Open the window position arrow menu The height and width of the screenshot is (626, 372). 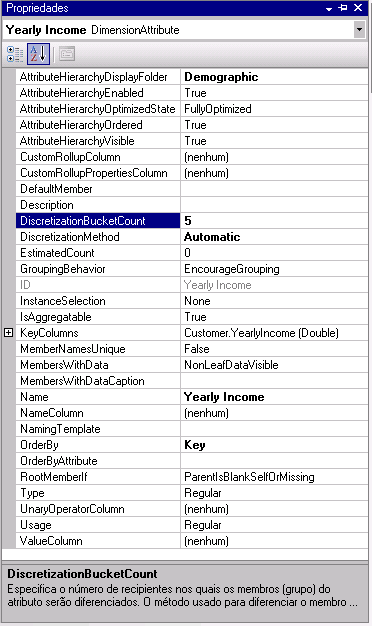coord(329,8)
